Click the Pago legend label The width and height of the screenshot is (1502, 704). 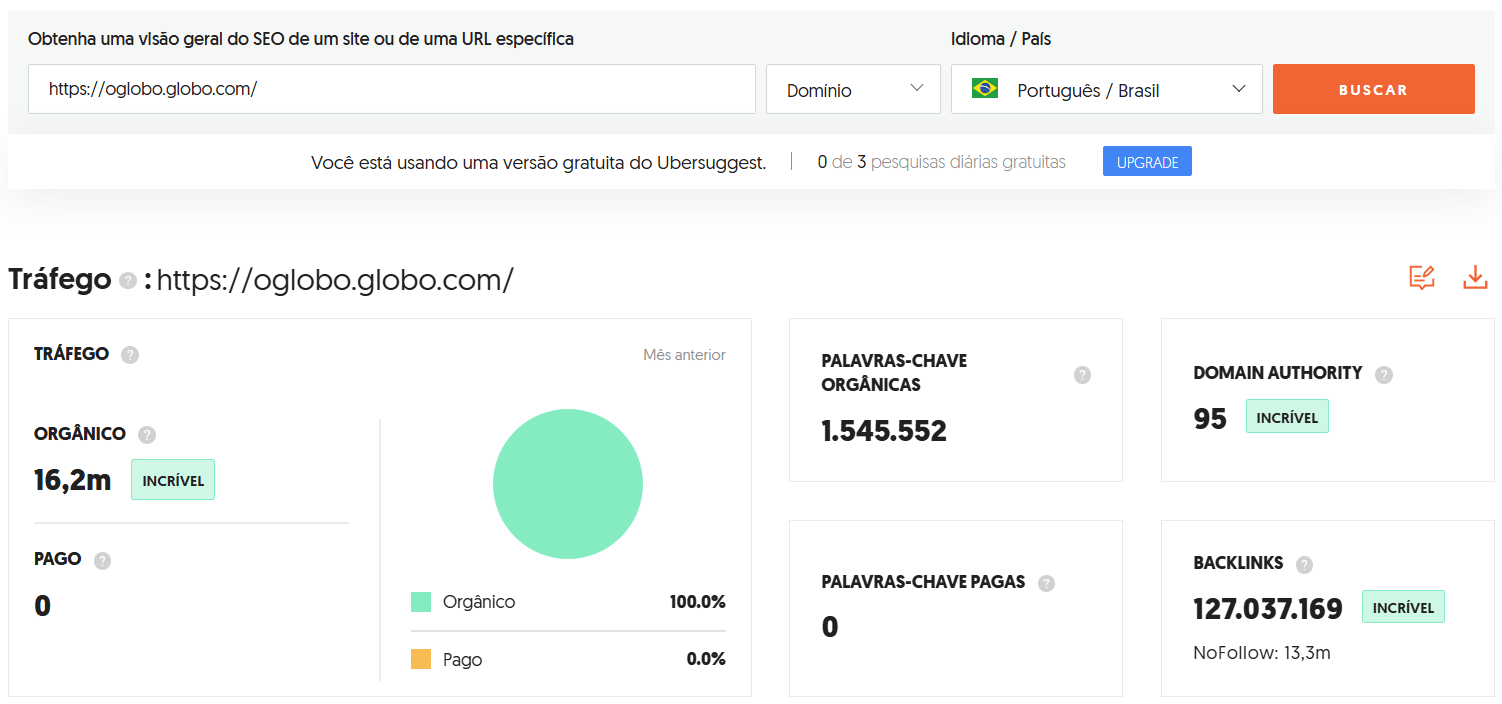click(462, 660)
